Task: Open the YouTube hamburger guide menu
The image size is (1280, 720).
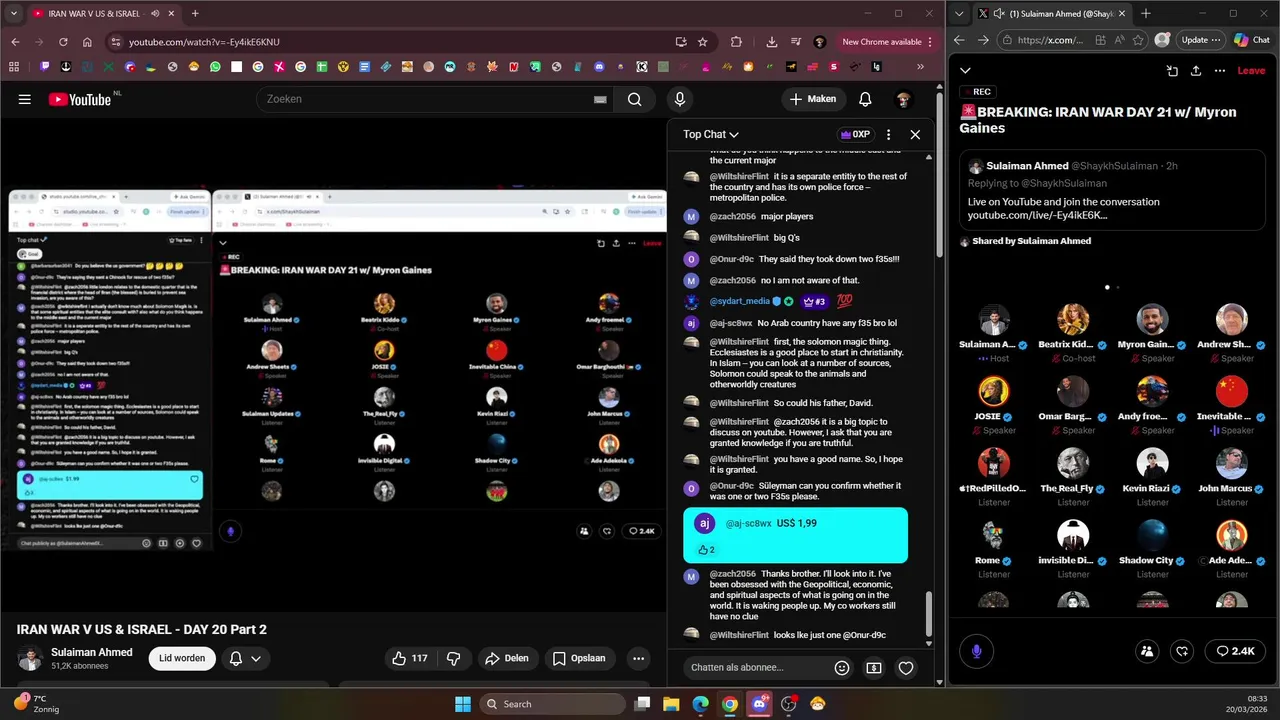Action: 25,99
